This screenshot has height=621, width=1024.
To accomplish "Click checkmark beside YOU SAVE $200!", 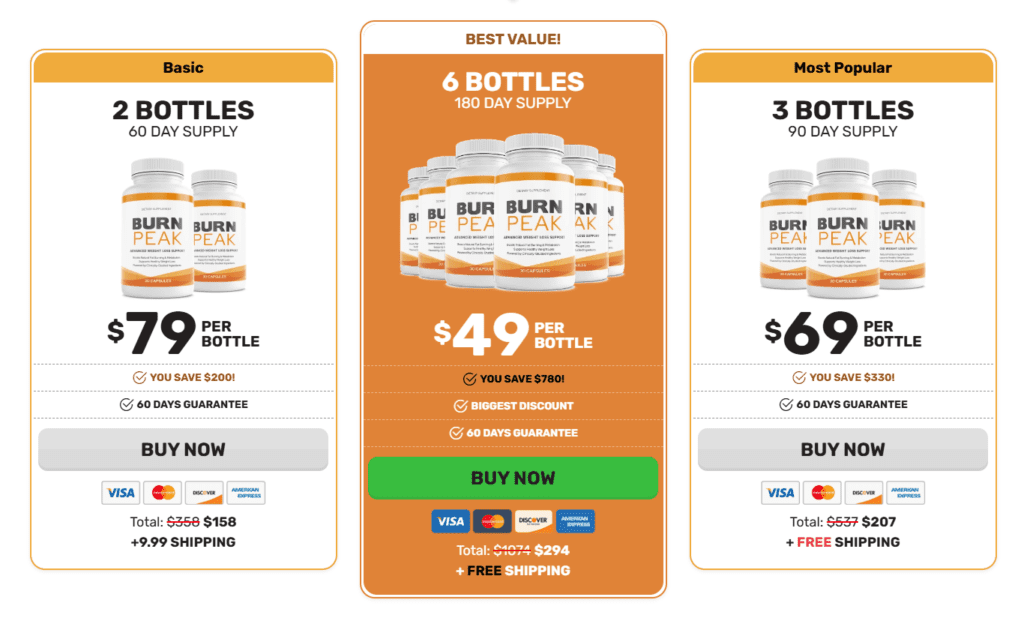I will (x=140, y=377).
